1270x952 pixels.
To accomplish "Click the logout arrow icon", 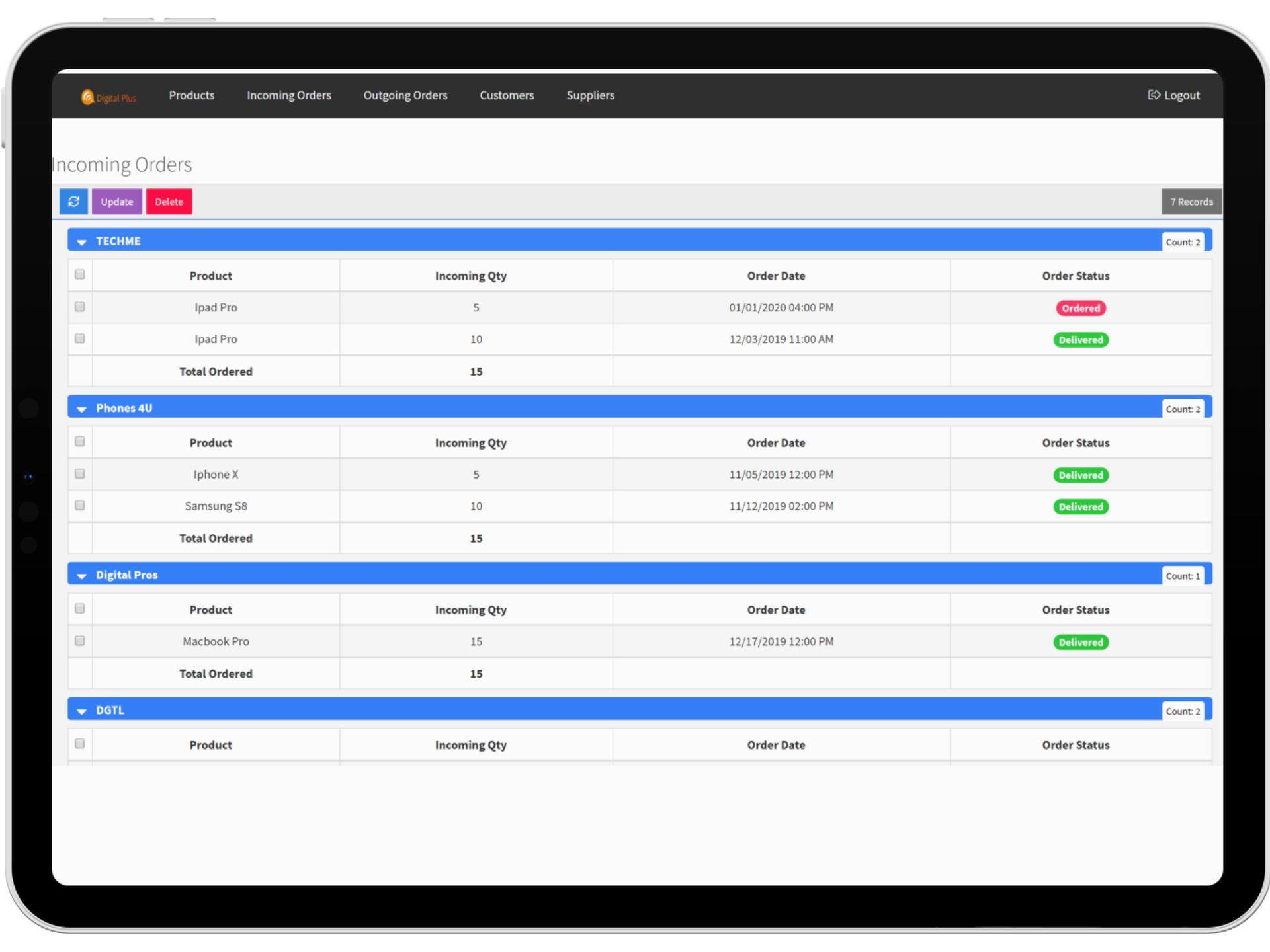I will click(x=1154, y=95).
